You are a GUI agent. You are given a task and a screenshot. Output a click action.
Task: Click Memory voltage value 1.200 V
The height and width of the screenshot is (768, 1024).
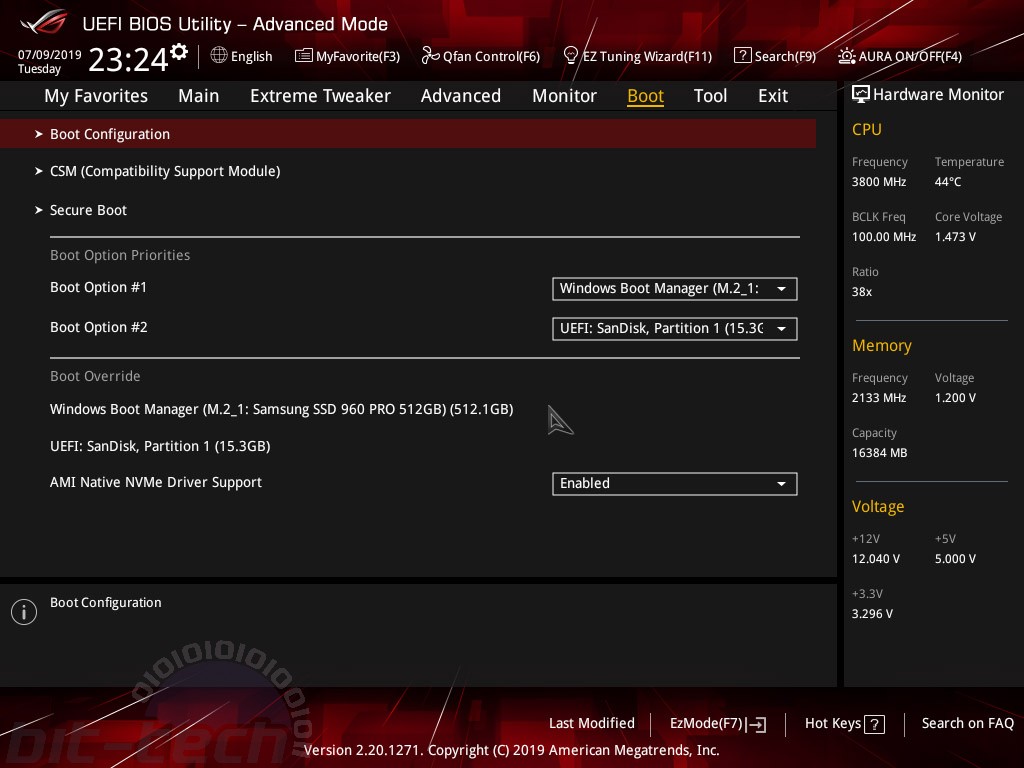tap(955, 398)
